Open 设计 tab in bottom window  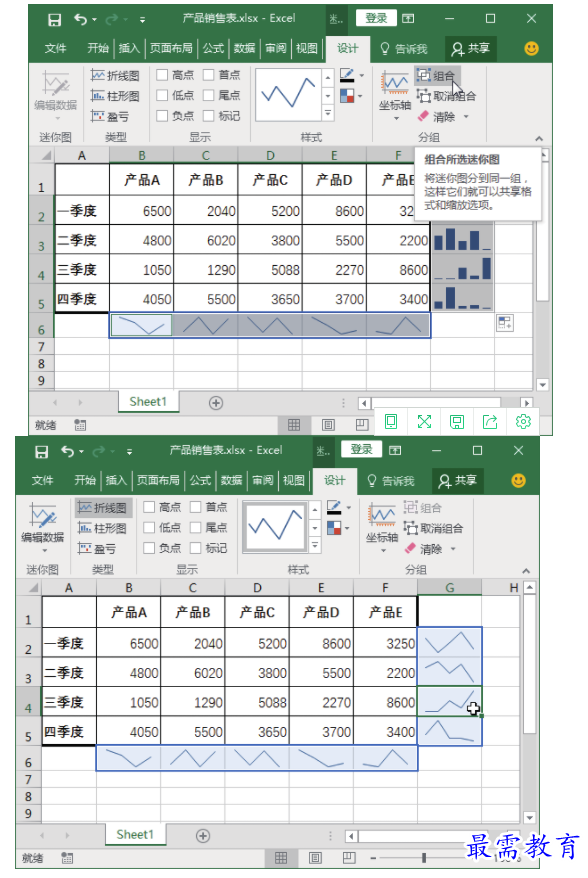[334, 480]
